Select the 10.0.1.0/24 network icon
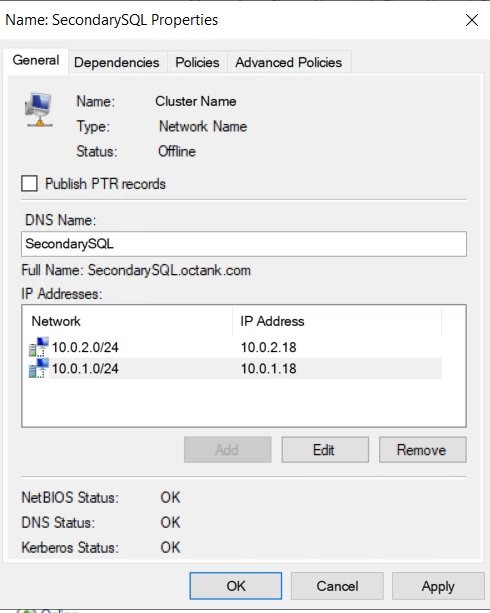Screen dimensions: 490x613 click(x=39, y=368)
